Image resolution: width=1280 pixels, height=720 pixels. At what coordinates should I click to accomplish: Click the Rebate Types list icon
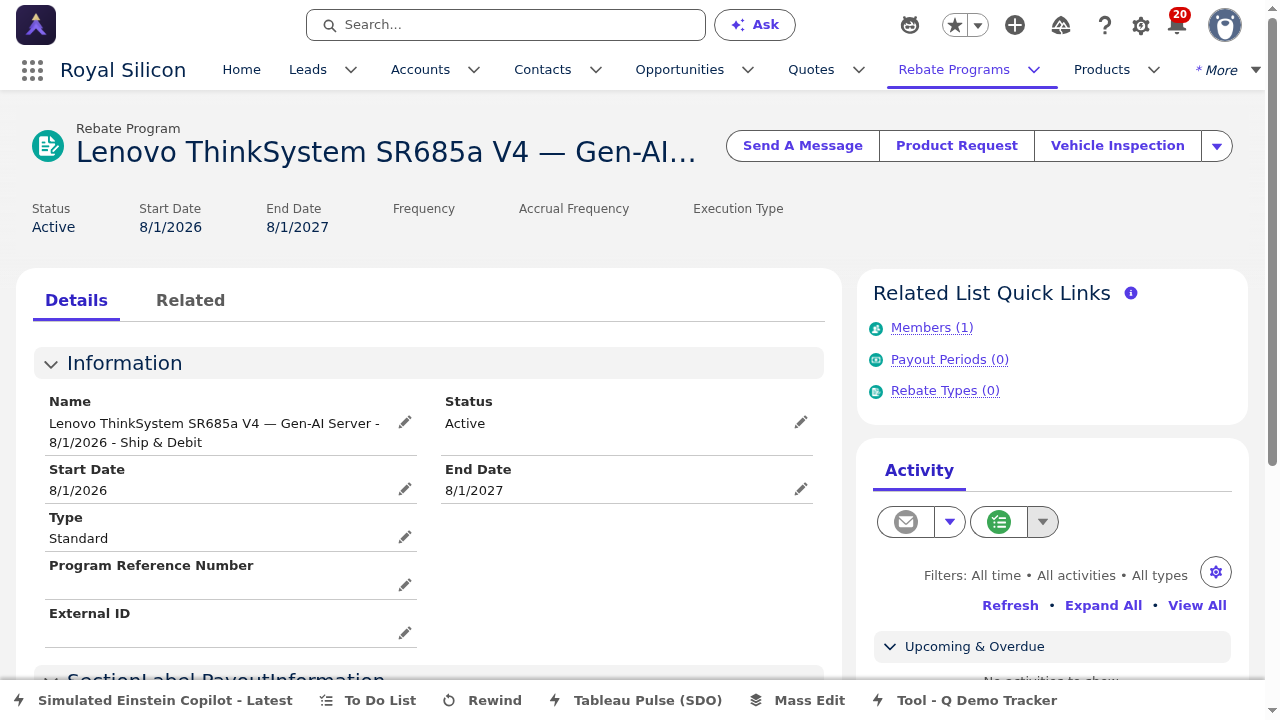[x=876, y=391]
